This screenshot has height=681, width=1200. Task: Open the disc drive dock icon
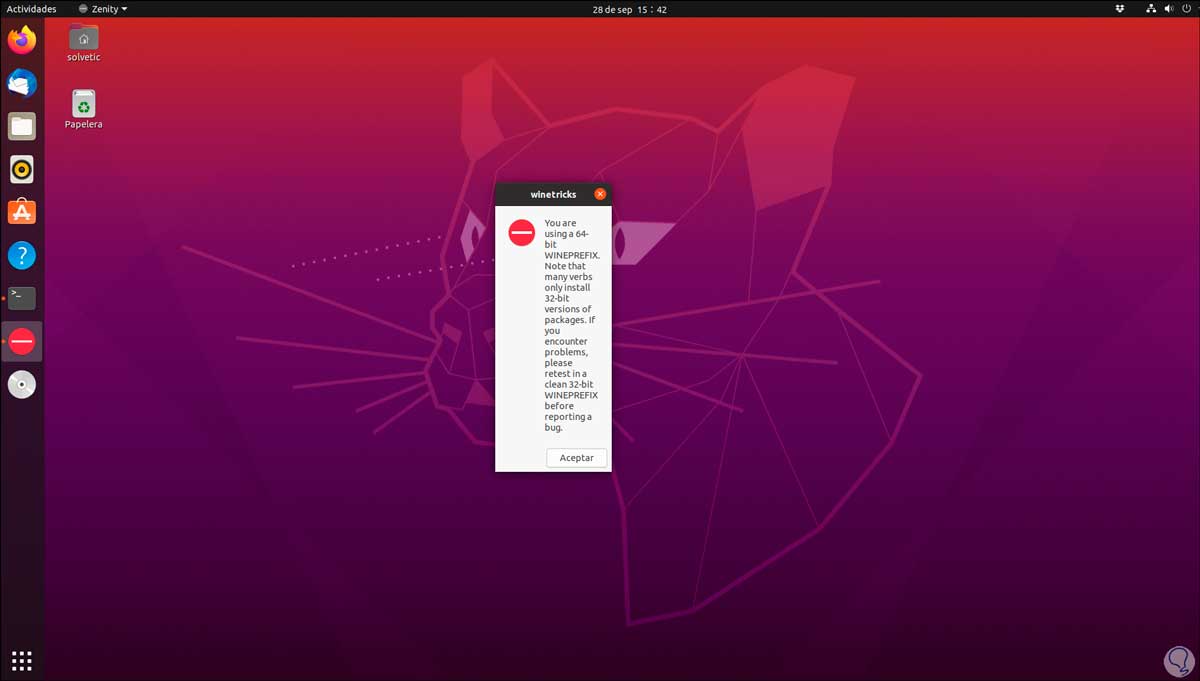coord(22,384)
